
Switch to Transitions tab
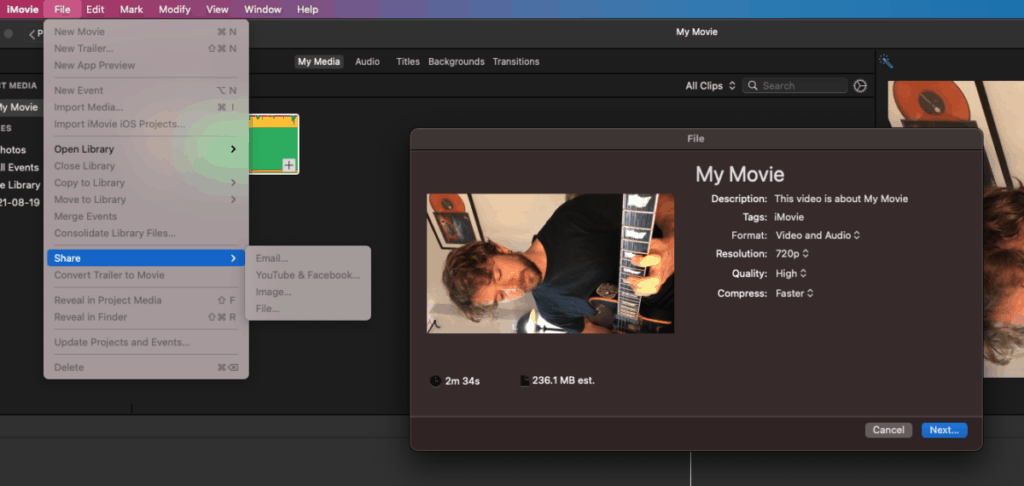tap(516, 61)
